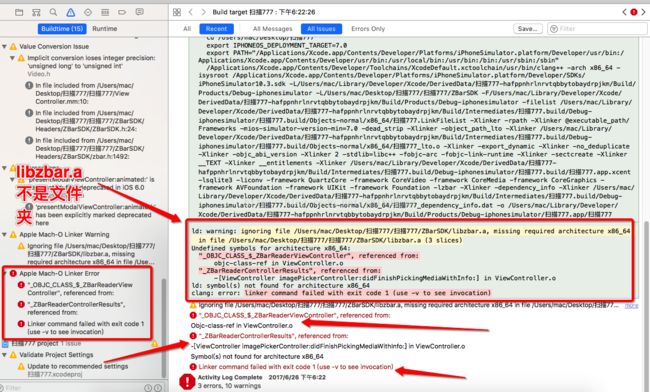Click the info icon next to zbar.h:1492
This screenshot has width=650, height=392.
coord(29,140)
